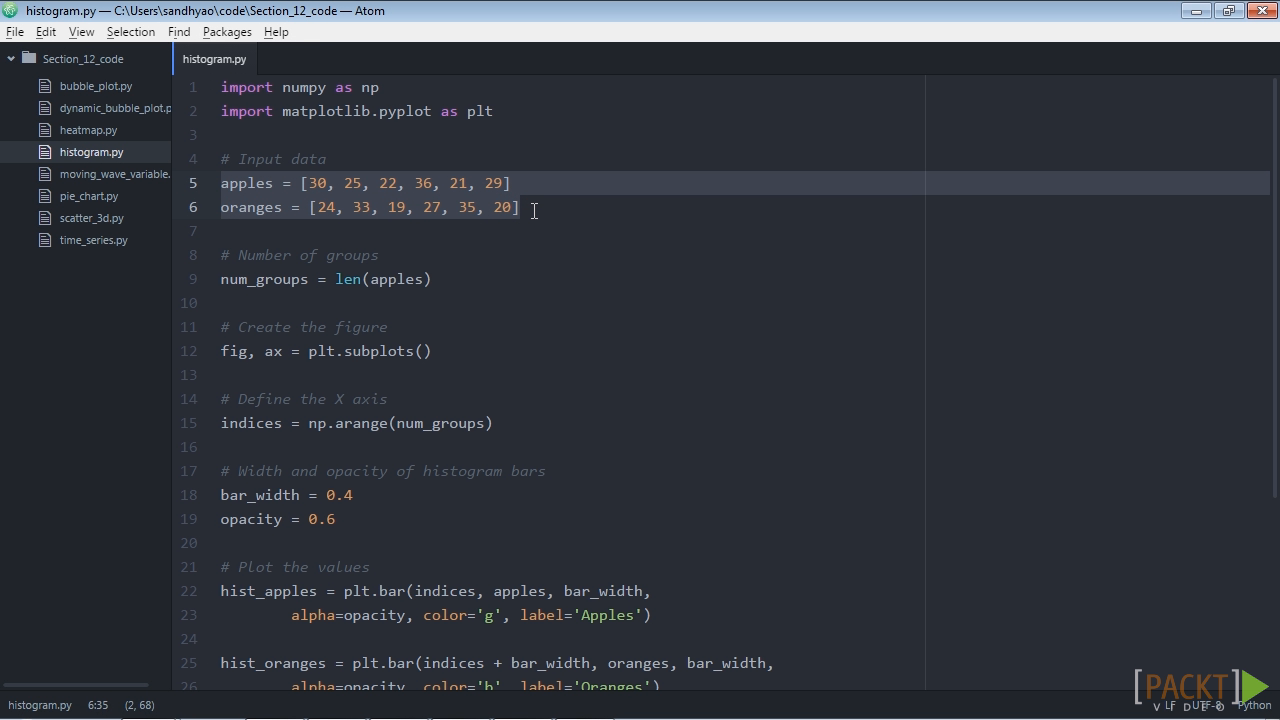Open the File menu
Image resolution: width=1280 pixels, height=720 pixels.
tap(15, 32)
